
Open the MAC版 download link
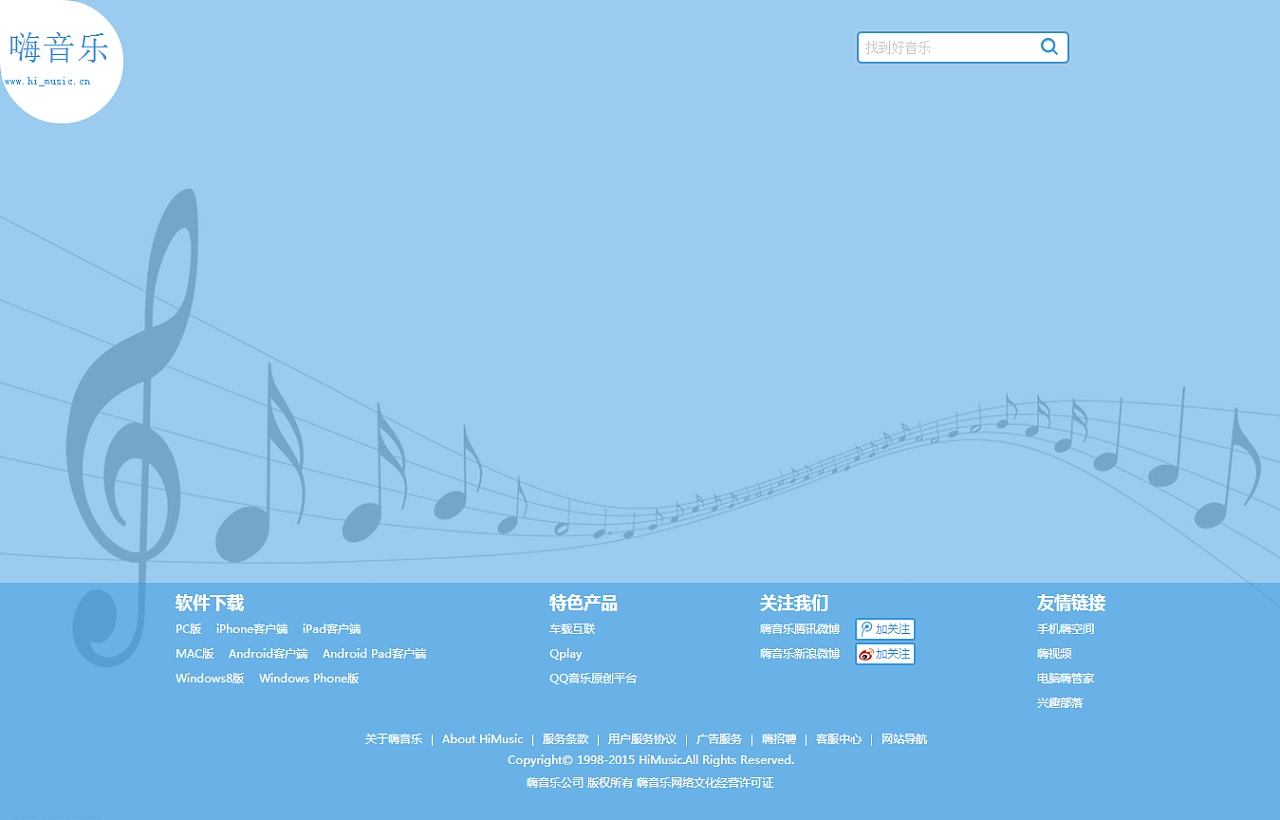195,654
